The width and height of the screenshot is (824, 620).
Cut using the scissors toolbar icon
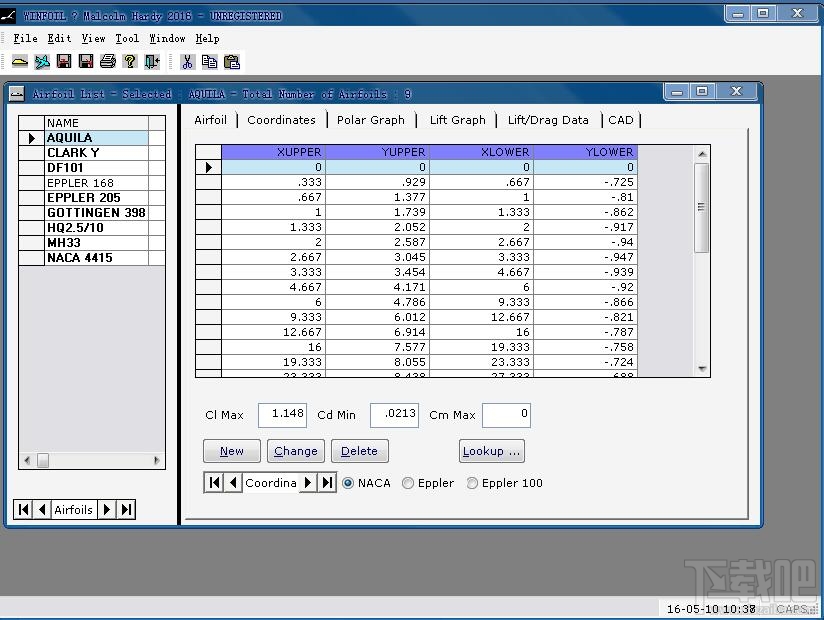click(188, 61)
